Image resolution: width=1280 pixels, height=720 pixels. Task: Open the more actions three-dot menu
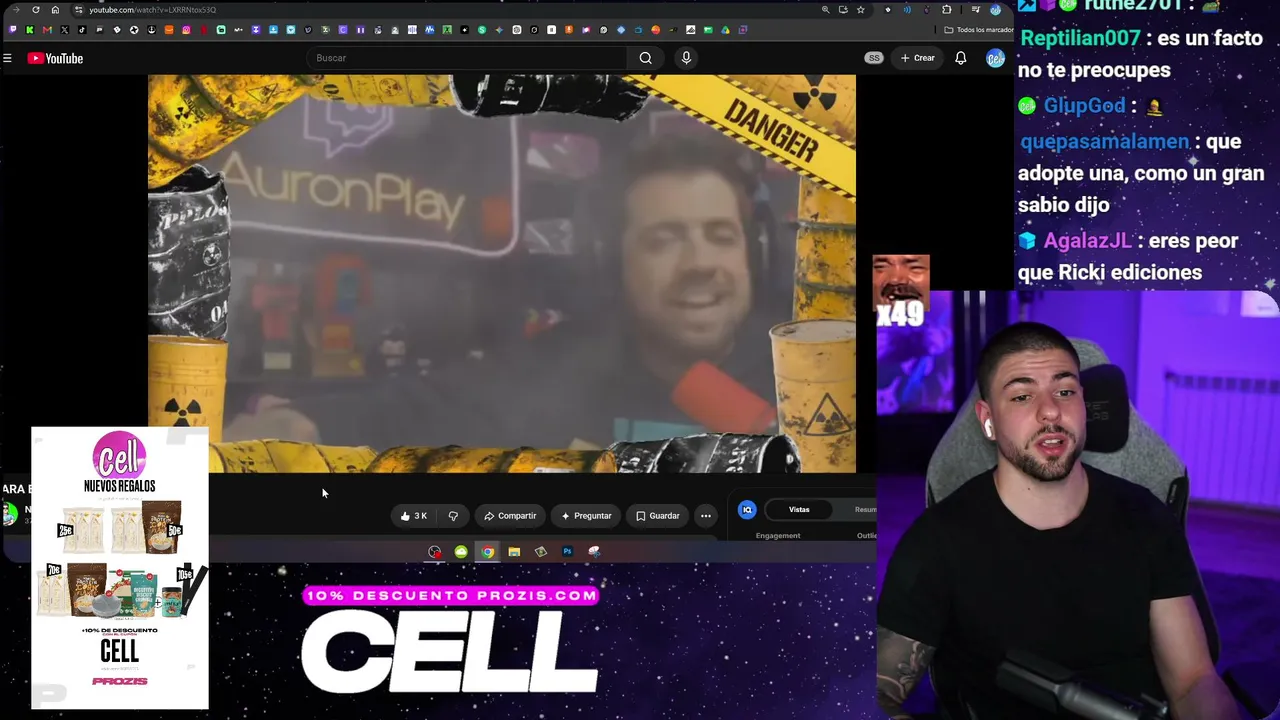(x=706, y=516)
